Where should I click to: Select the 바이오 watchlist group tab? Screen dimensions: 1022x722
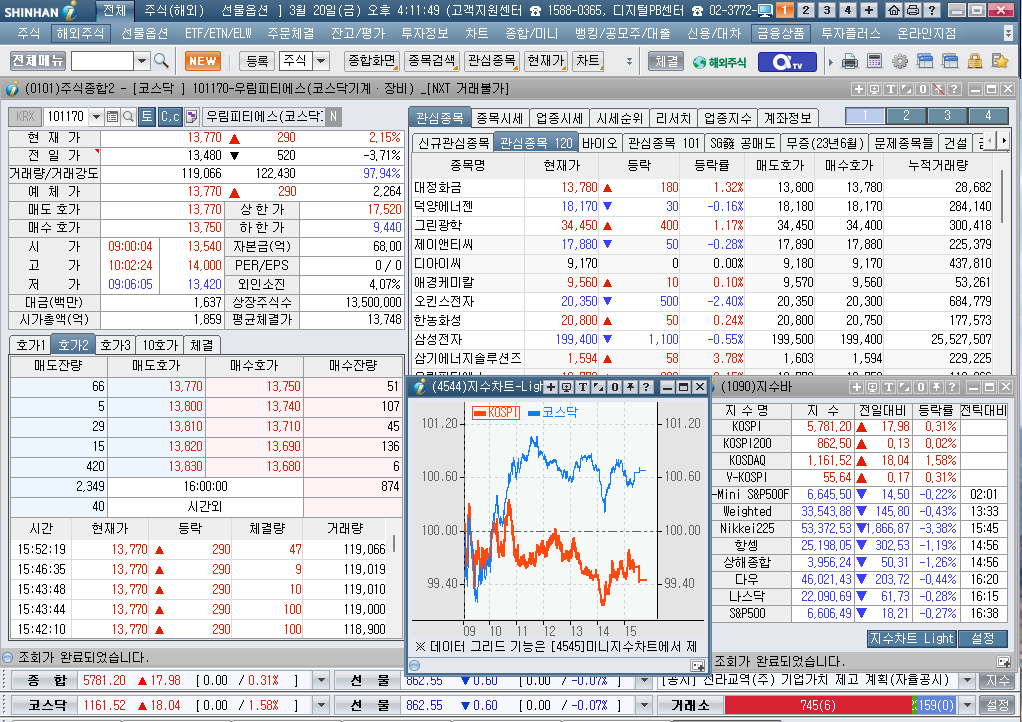pos(599,143)
